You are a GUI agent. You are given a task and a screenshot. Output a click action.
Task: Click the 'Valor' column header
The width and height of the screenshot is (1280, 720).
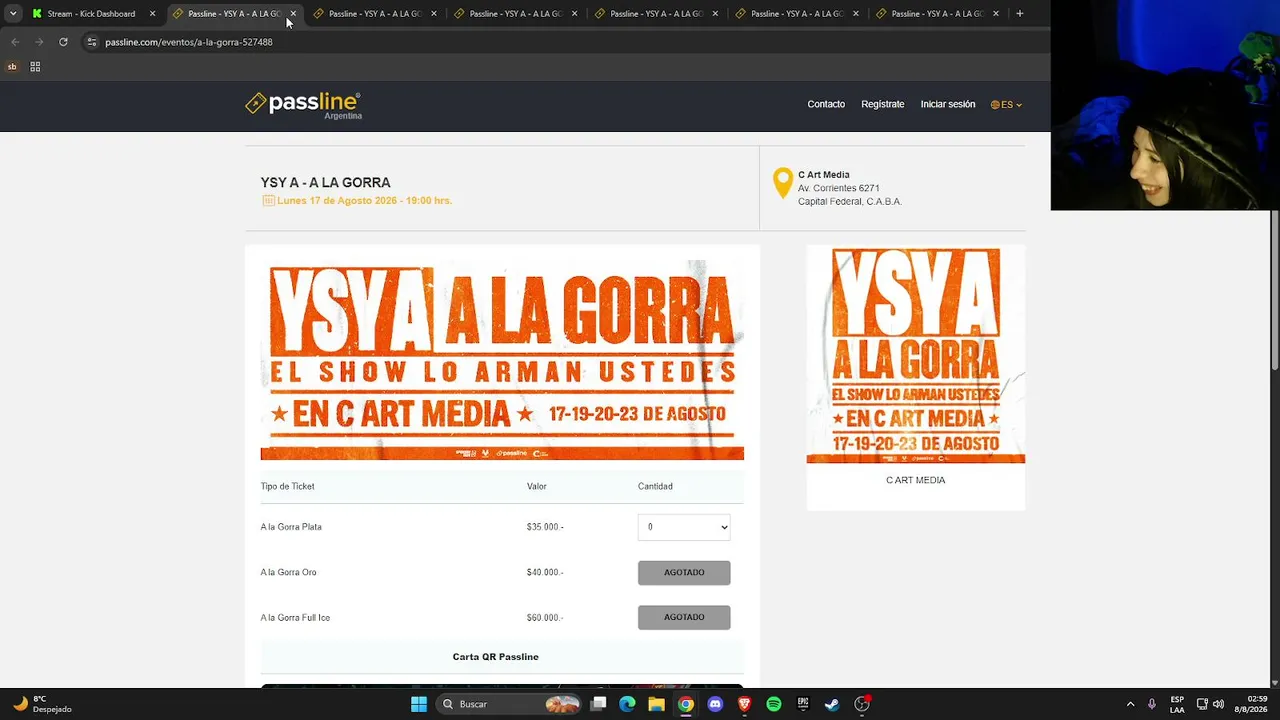coord(536,486)
